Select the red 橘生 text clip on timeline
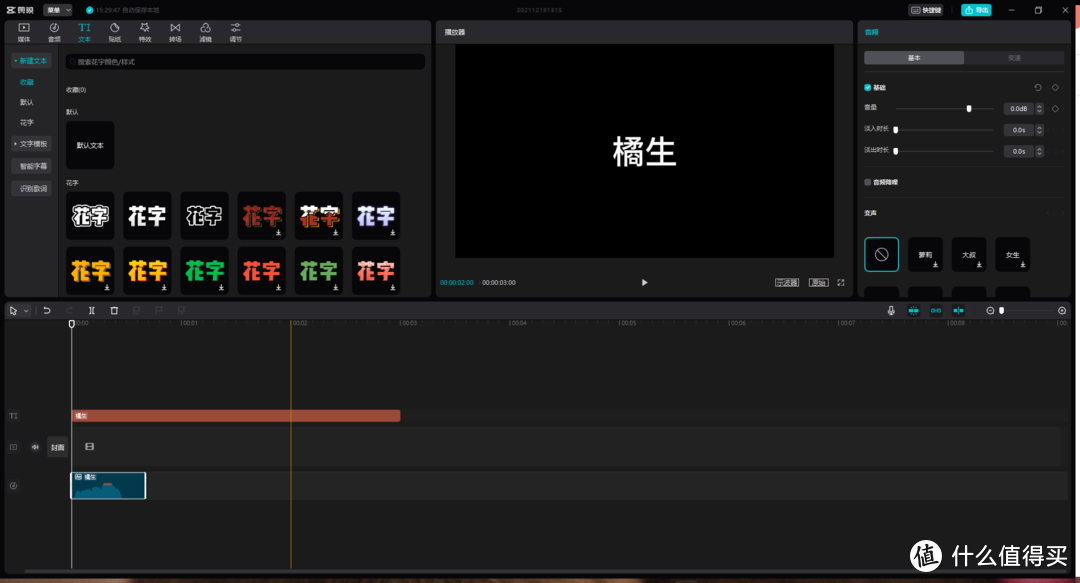 tap(236, 416)
